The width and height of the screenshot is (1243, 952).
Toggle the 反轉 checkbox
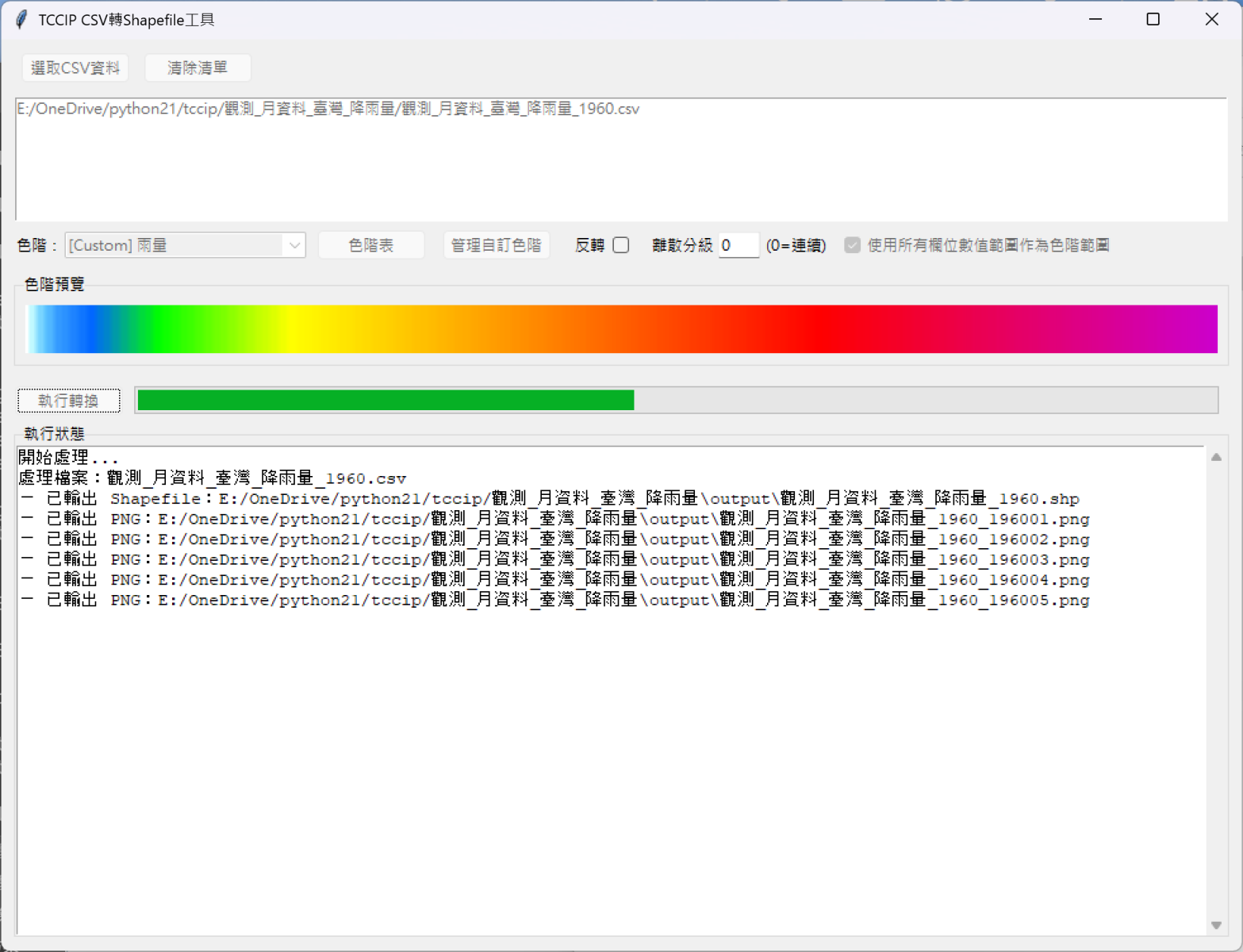(x=621, y=246)
